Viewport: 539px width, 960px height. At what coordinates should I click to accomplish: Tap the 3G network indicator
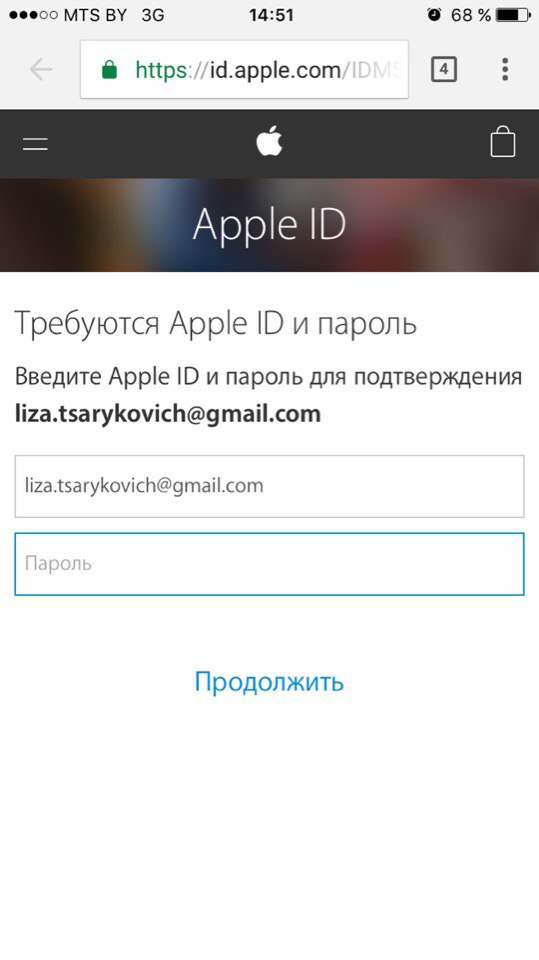(153, 15)
